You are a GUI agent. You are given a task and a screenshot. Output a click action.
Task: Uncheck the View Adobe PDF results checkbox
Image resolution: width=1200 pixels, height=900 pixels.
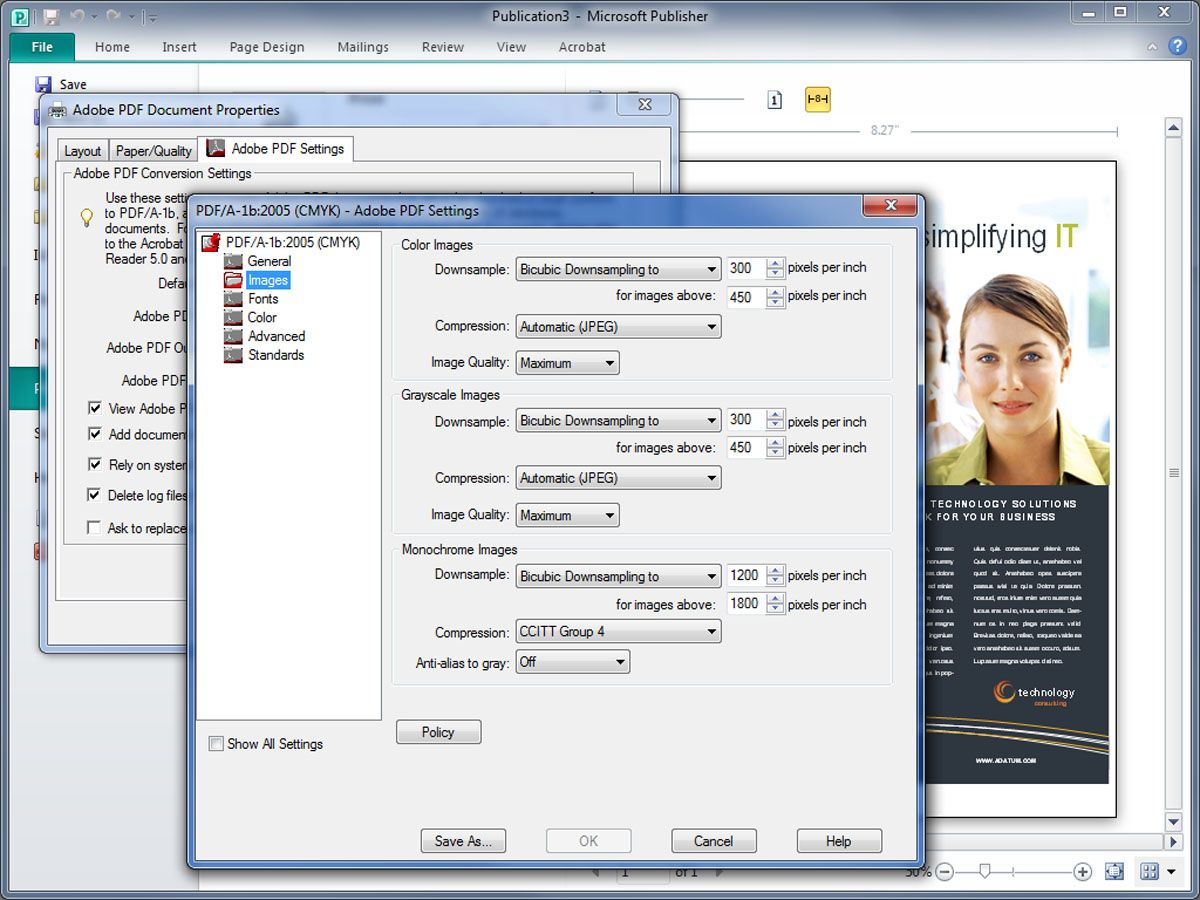click(94, 408)
